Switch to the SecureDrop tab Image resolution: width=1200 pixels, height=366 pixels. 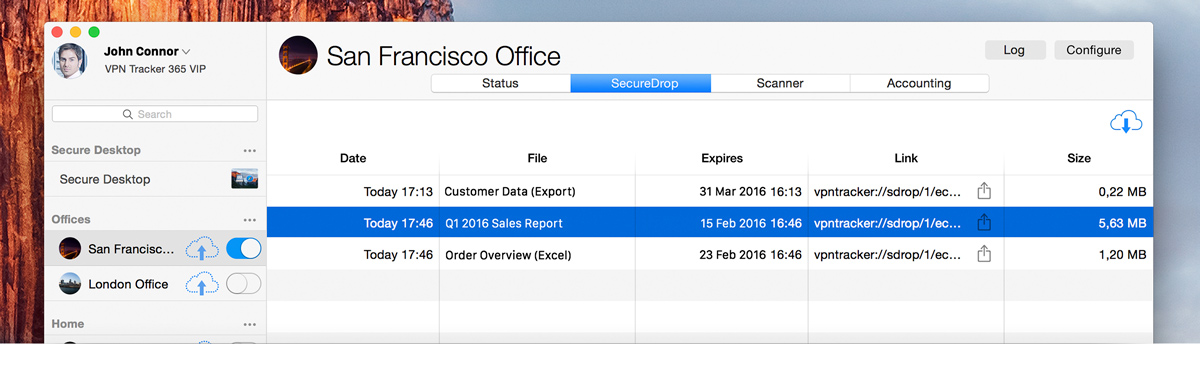(x=640, y=83)
